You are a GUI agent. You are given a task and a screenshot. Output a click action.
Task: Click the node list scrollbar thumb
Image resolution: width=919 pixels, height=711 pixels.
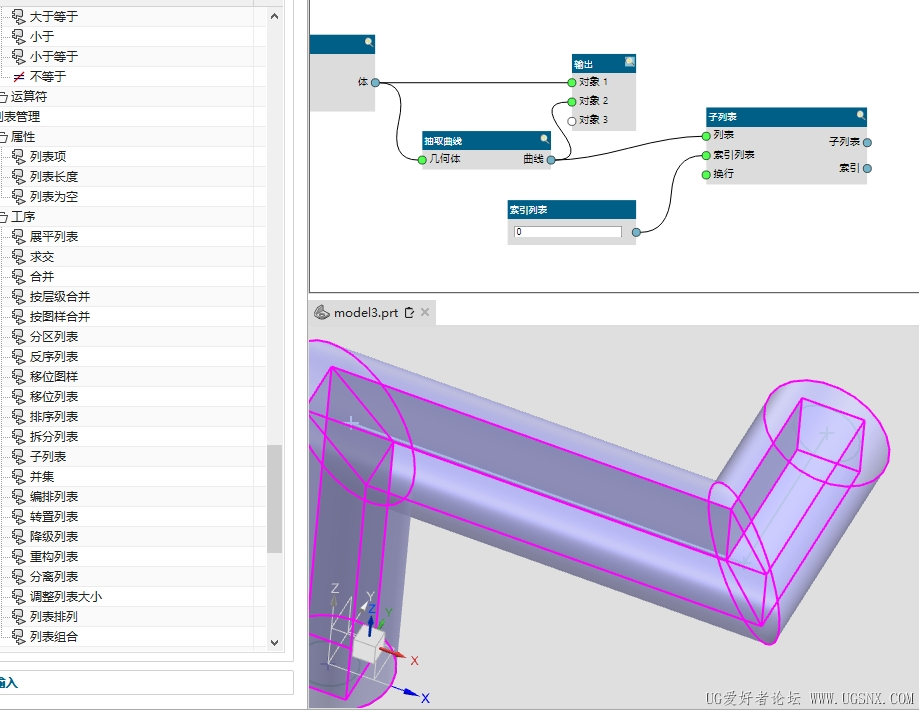pyautogui.click(x=274, y=498)
